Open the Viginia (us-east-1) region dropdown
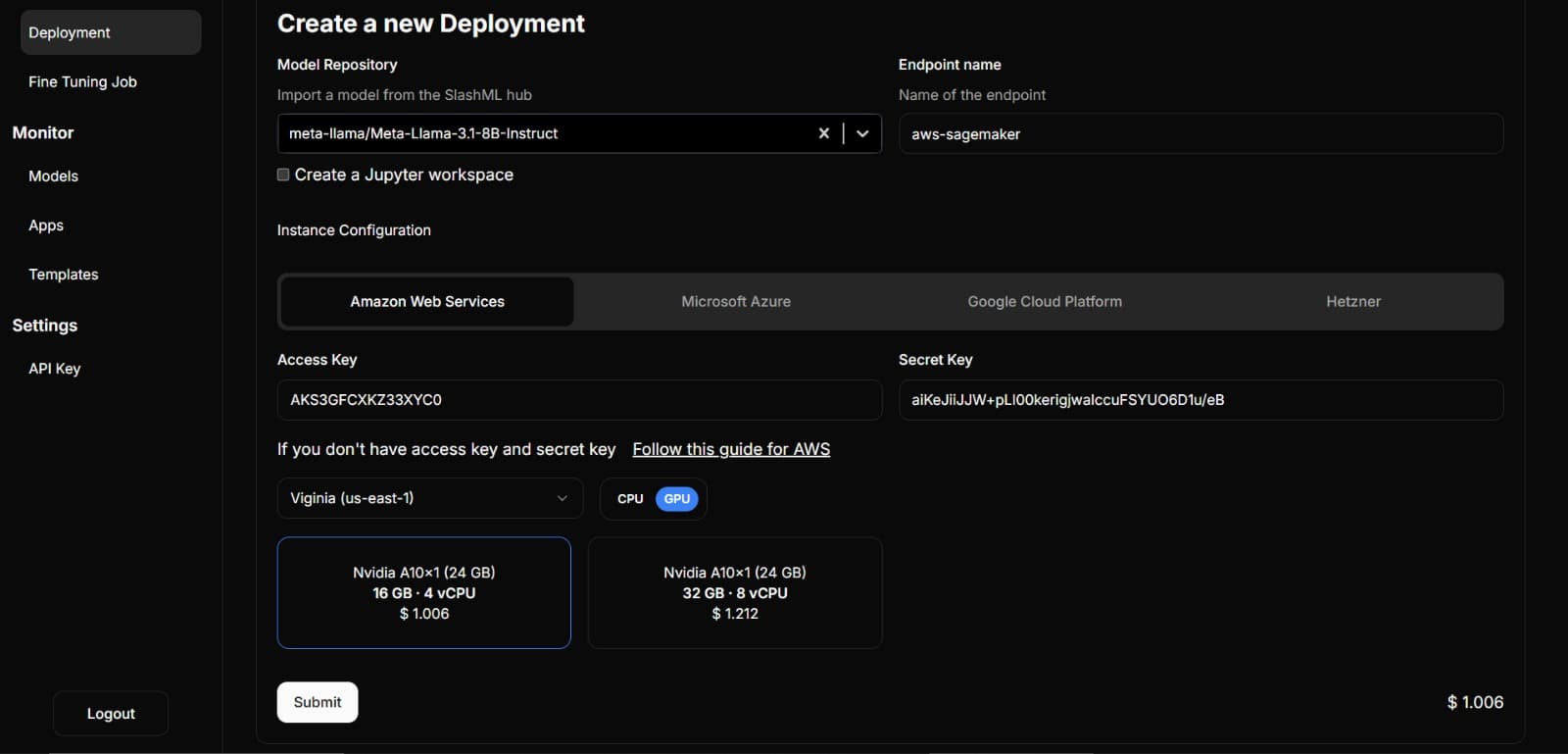This screenshot has width=1568, height=754. click(x=430, y=498)
